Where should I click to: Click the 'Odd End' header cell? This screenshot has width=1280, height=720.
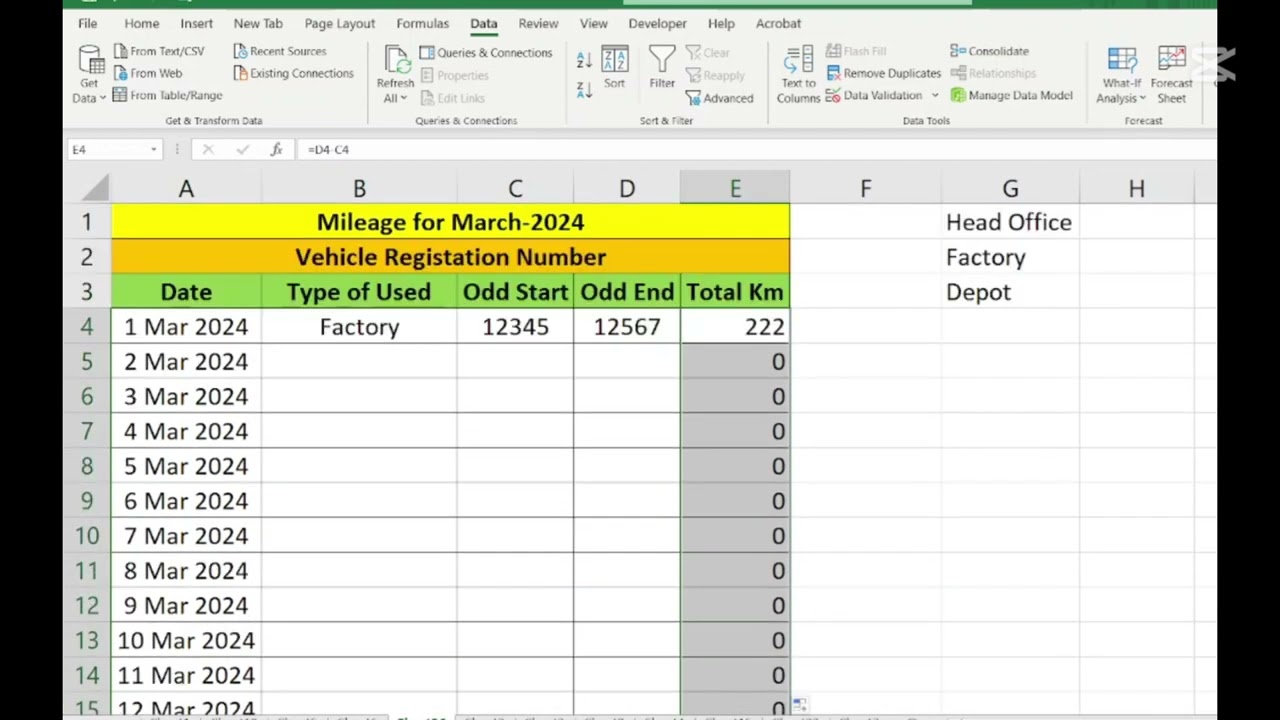[x=627, y=292]
